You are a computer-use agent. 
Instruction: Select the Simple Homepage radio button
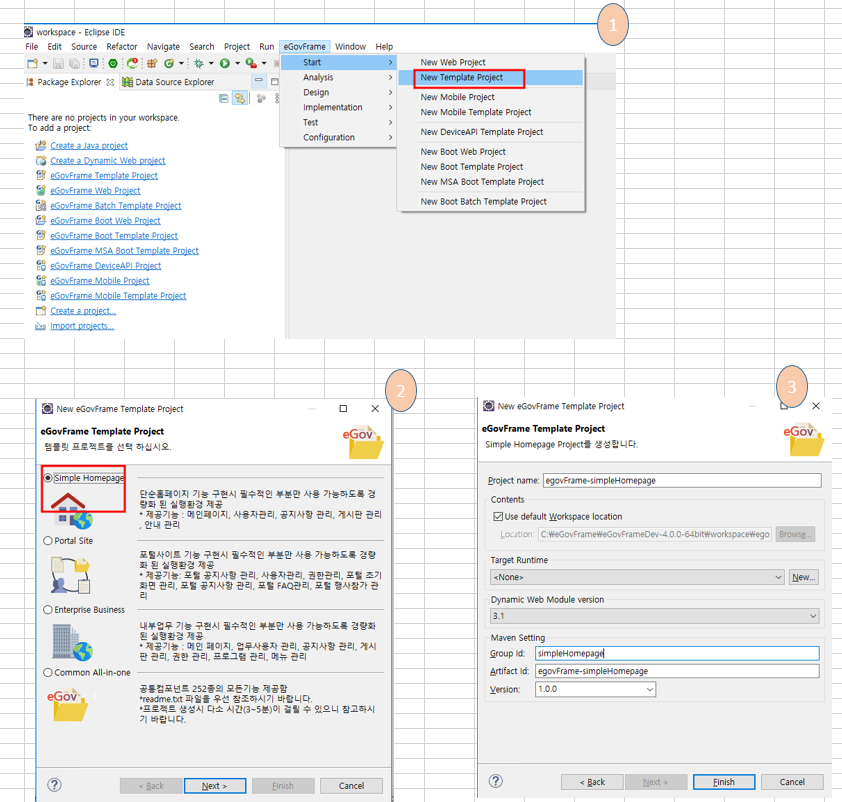tap(48, 478)
